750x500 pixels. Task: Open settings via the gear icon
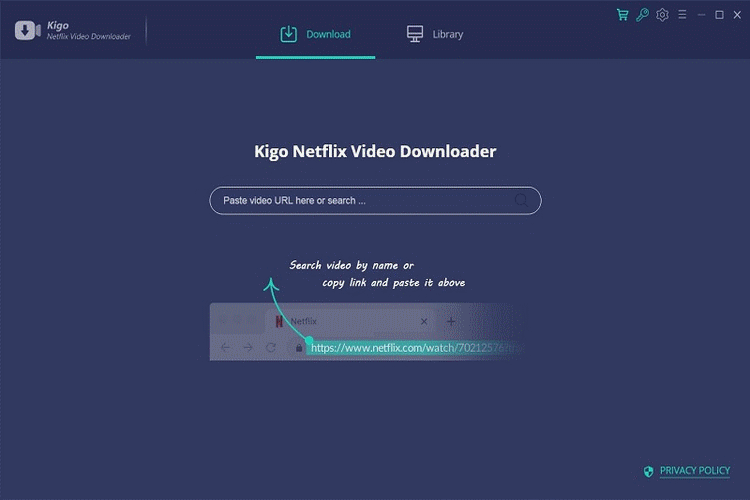click(x=662, y=15)
